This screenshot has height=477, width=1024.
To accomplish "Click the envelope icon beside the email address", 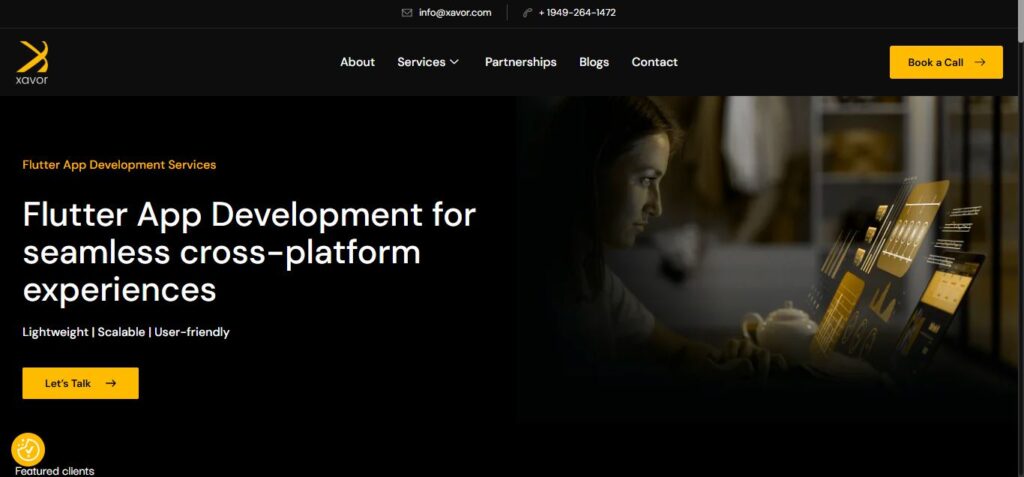I will click(407, 13).
